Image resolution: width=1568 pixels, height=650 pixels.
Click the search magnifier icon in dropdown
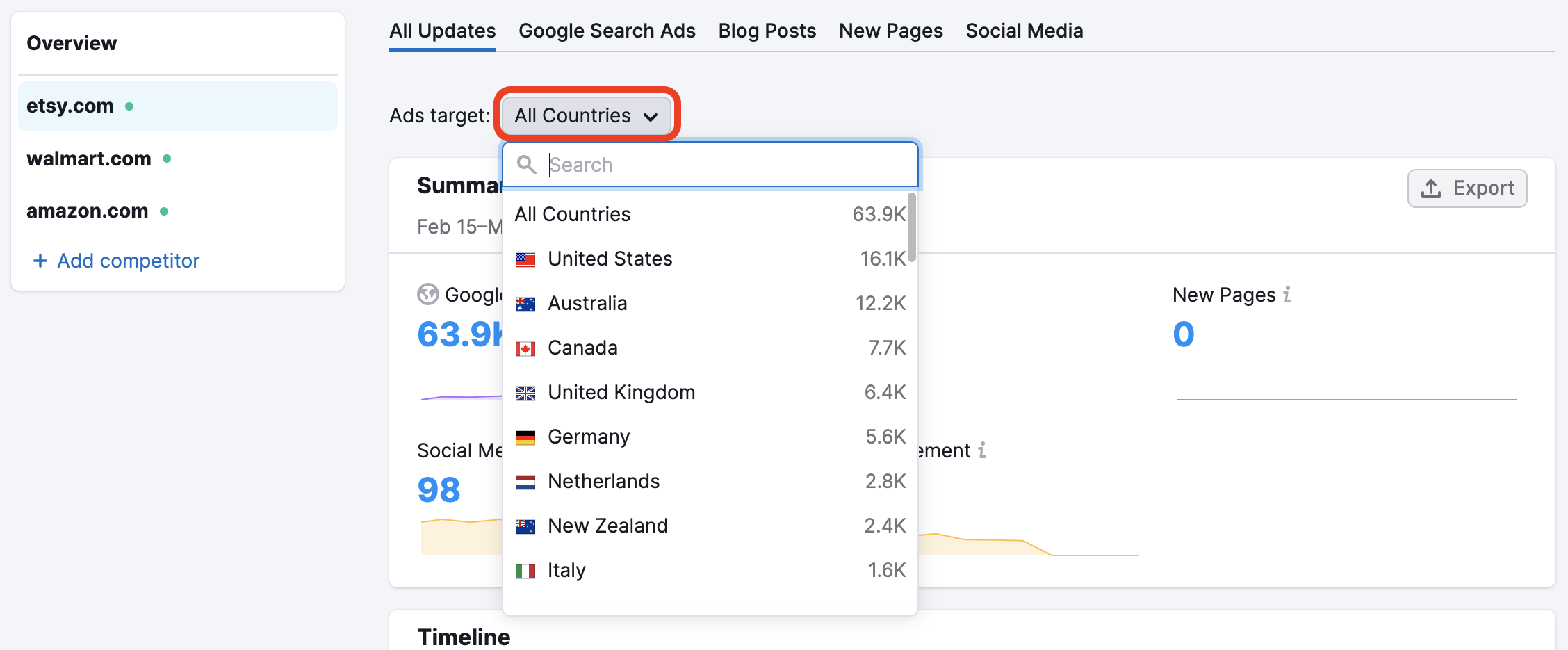[x=526, y=165]
